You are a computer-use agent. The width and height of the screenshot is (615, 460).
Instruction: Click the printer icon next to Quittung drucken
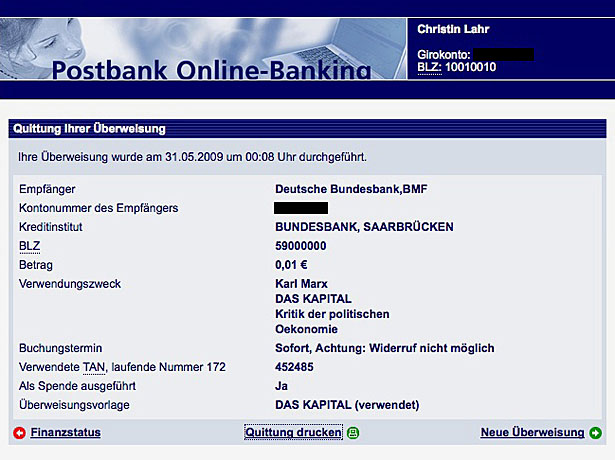353,433
